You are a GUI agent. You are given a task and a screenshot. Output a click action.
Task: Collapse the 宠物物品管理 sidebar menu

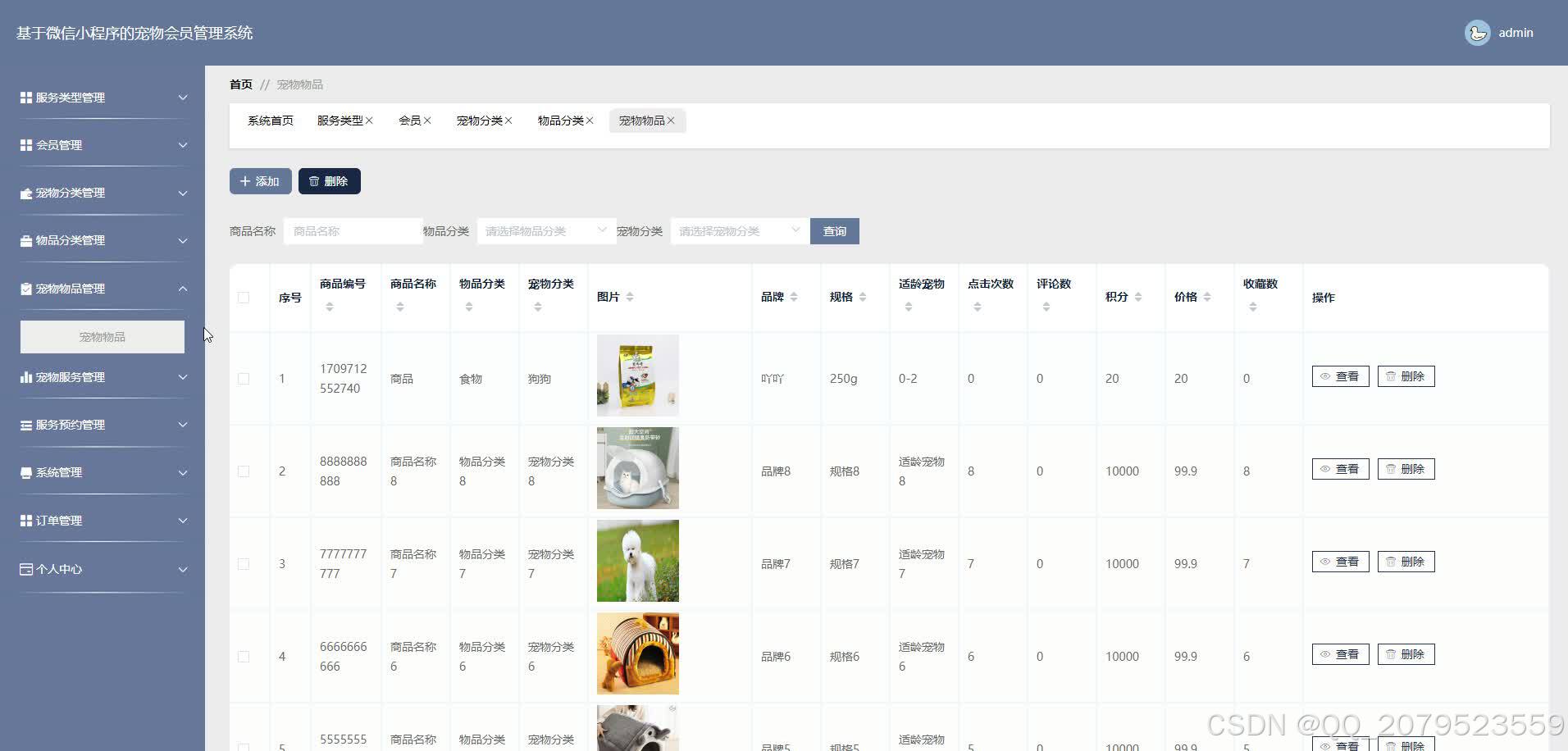[x=103, y=289]
